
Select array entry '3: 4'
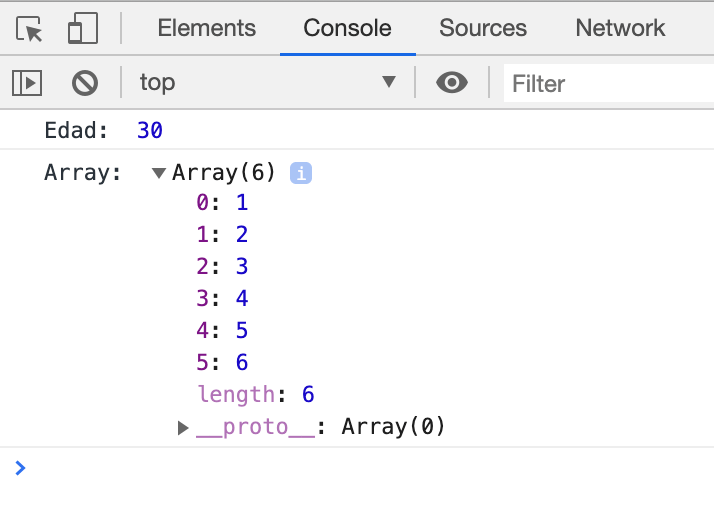(222, 299)
